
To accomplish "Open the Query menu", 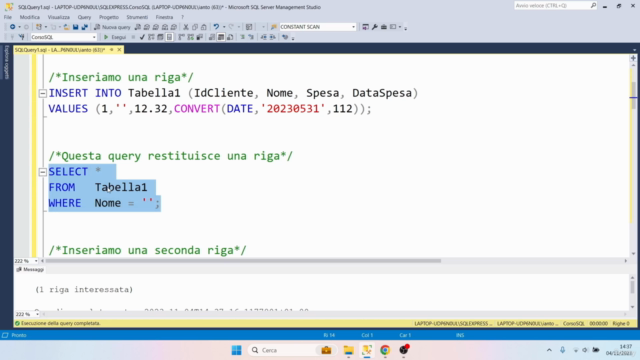I will 84,17.
